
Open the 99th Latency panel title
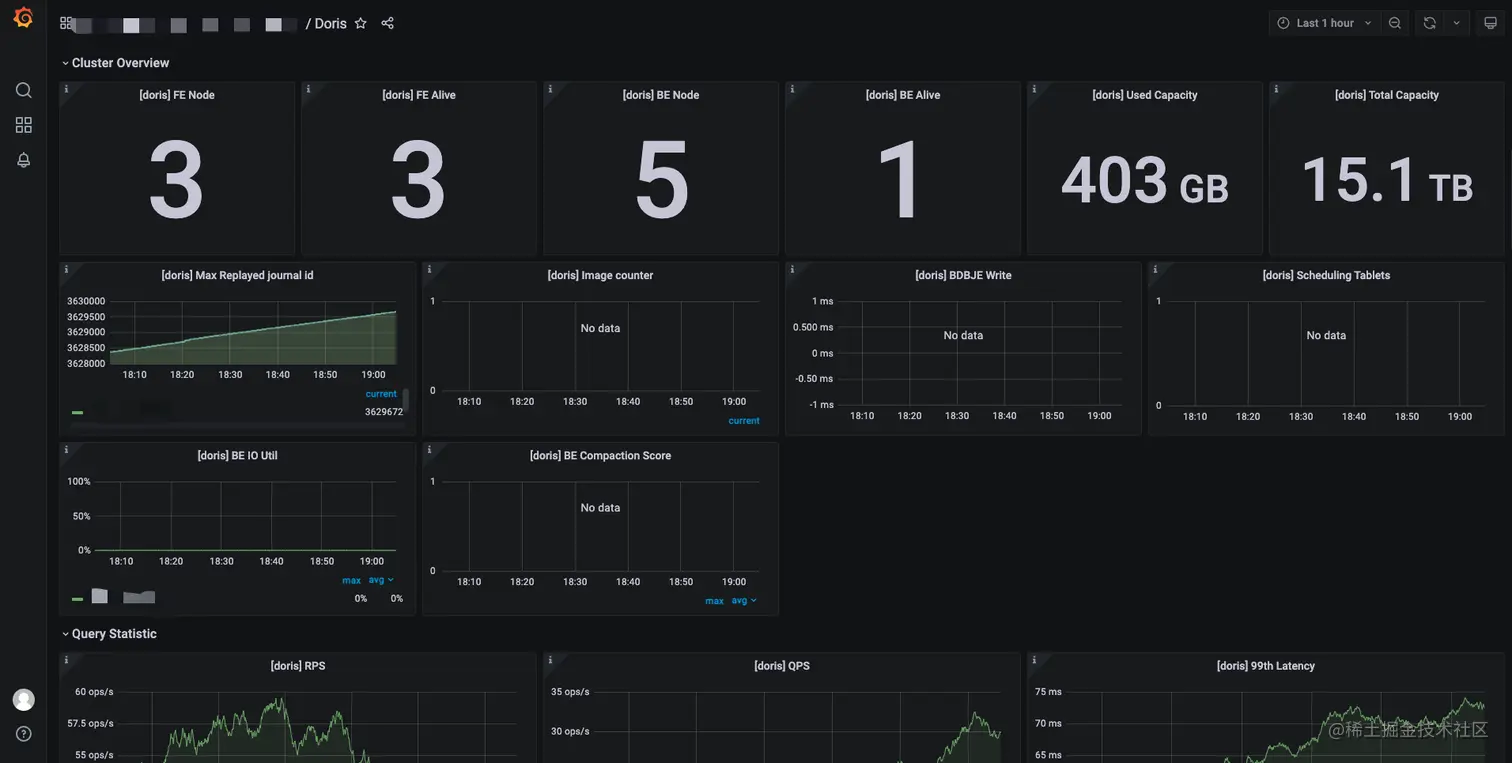(1266, 666)
